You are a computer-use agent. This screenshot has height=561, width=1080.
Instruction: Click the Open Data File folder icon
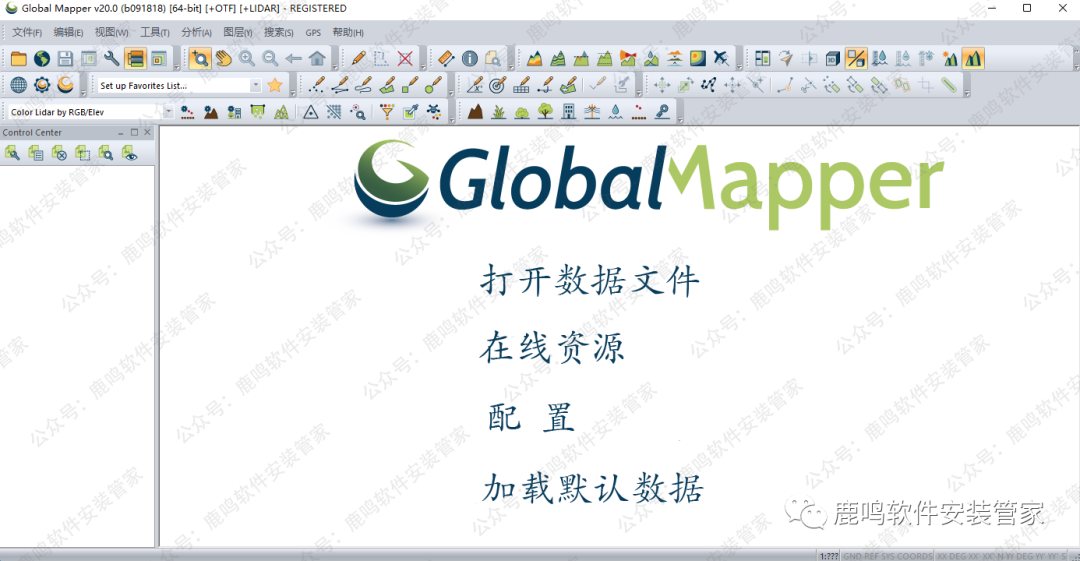click(18, 59)
